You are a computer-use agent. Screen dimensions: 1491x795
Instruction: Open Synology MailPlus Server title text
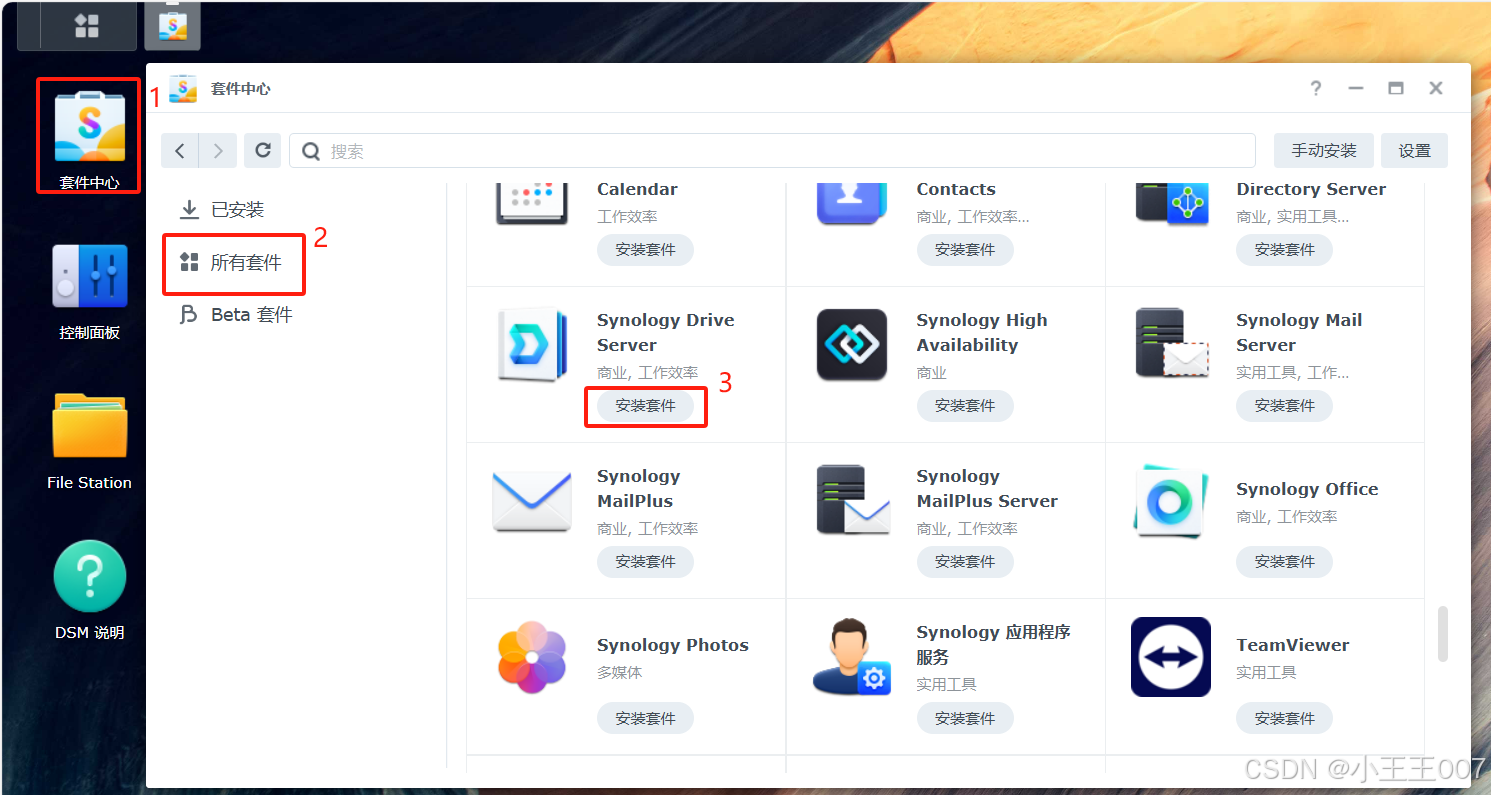987,489
